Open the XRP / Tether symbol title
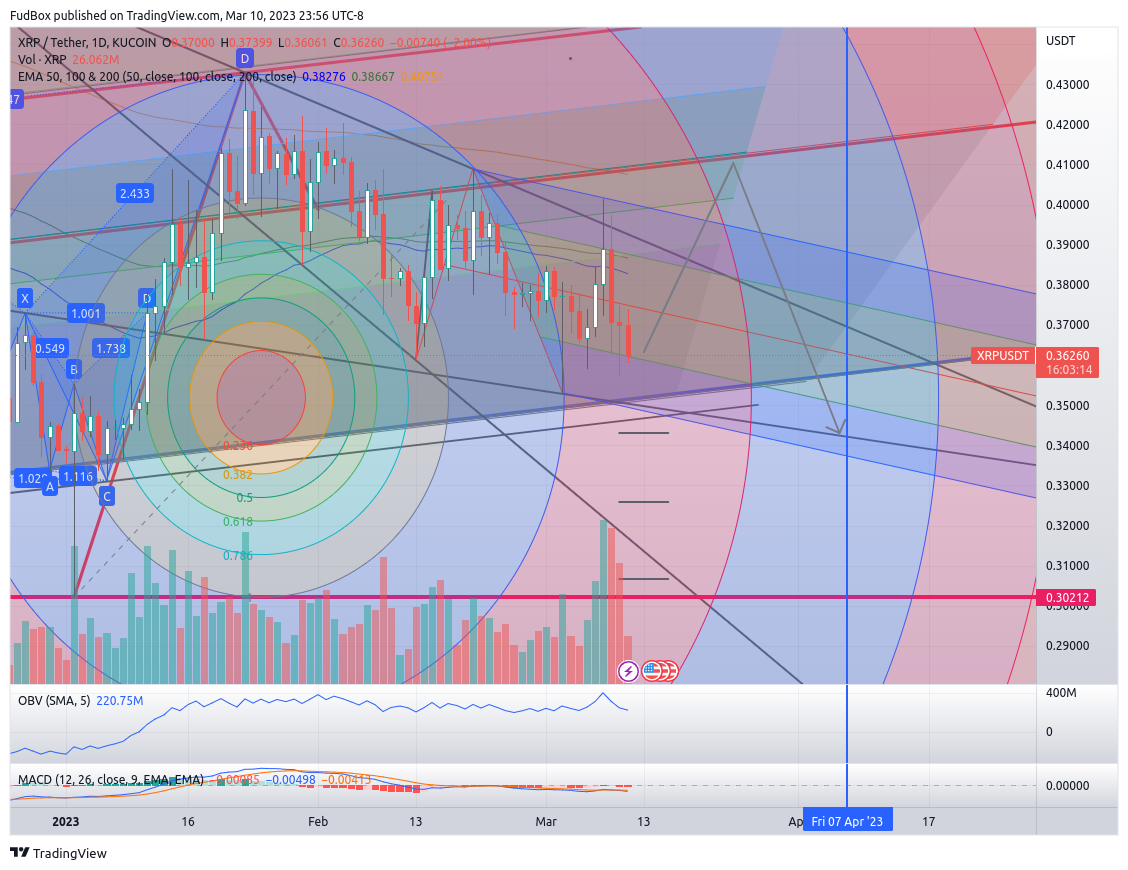The image size is (1128, 870). (x=87, y=42)
